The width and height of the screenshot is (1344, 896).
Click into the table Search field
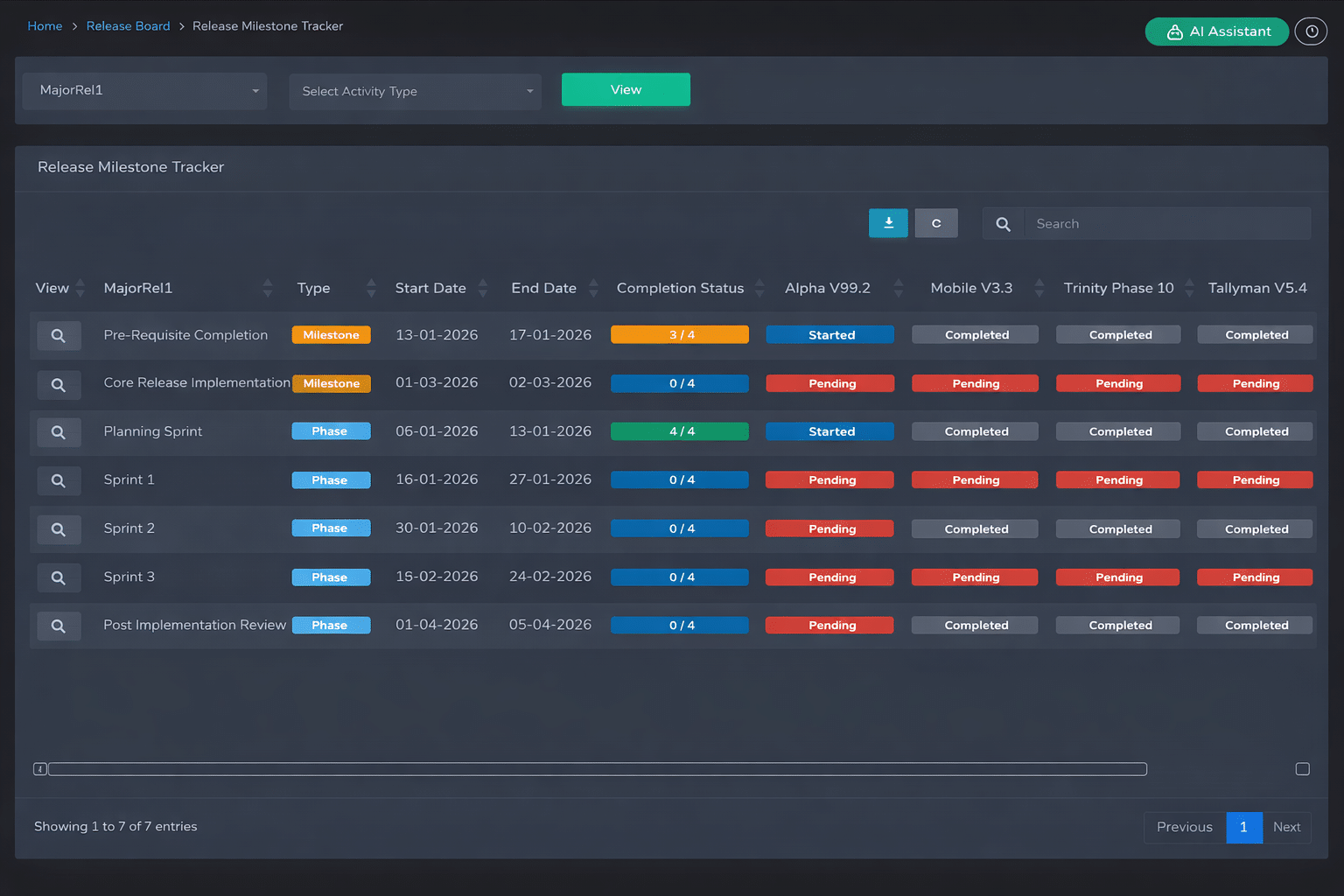1167,224
